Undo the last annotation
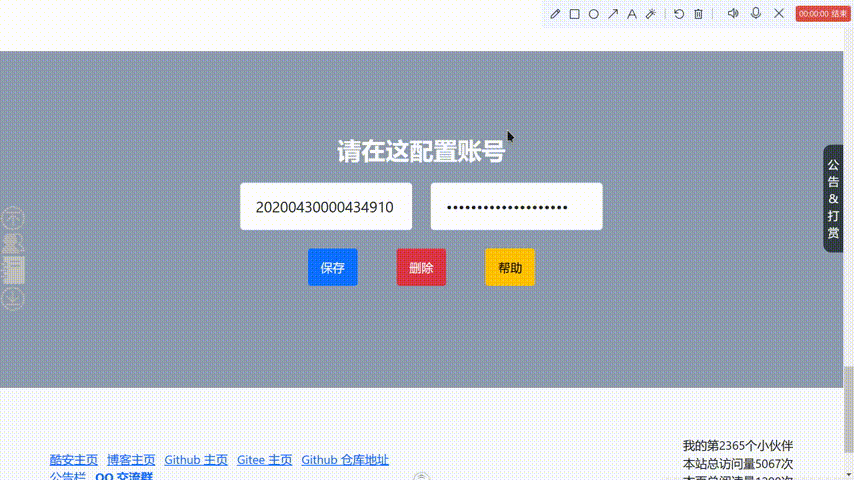 pos(679,14)
